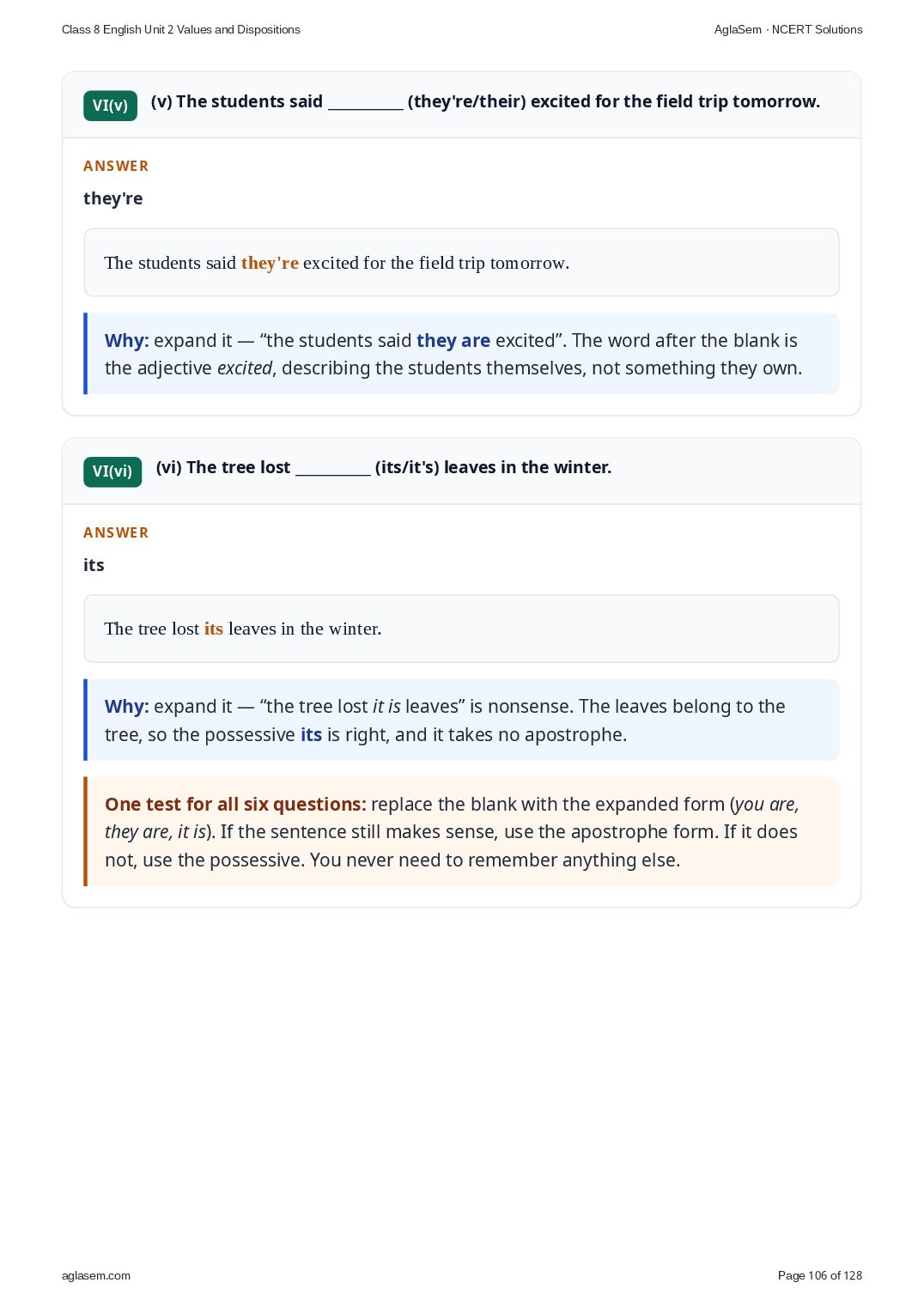Image resolution: width=924 pixels, height=1307 pixels.
Task: Click the italic "excited" word in the explanation
Action: point(245,368)
